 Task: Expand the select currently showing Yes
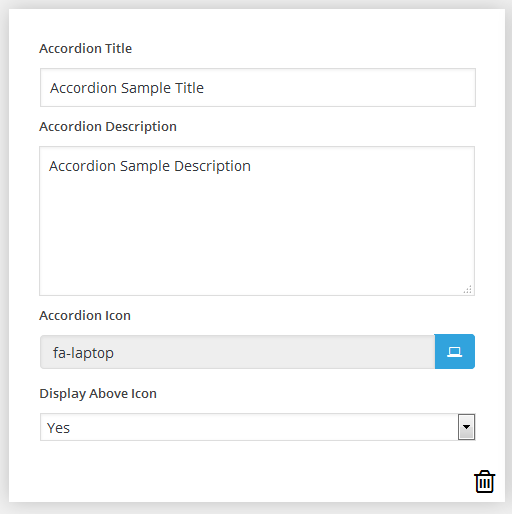coord(258,427)
